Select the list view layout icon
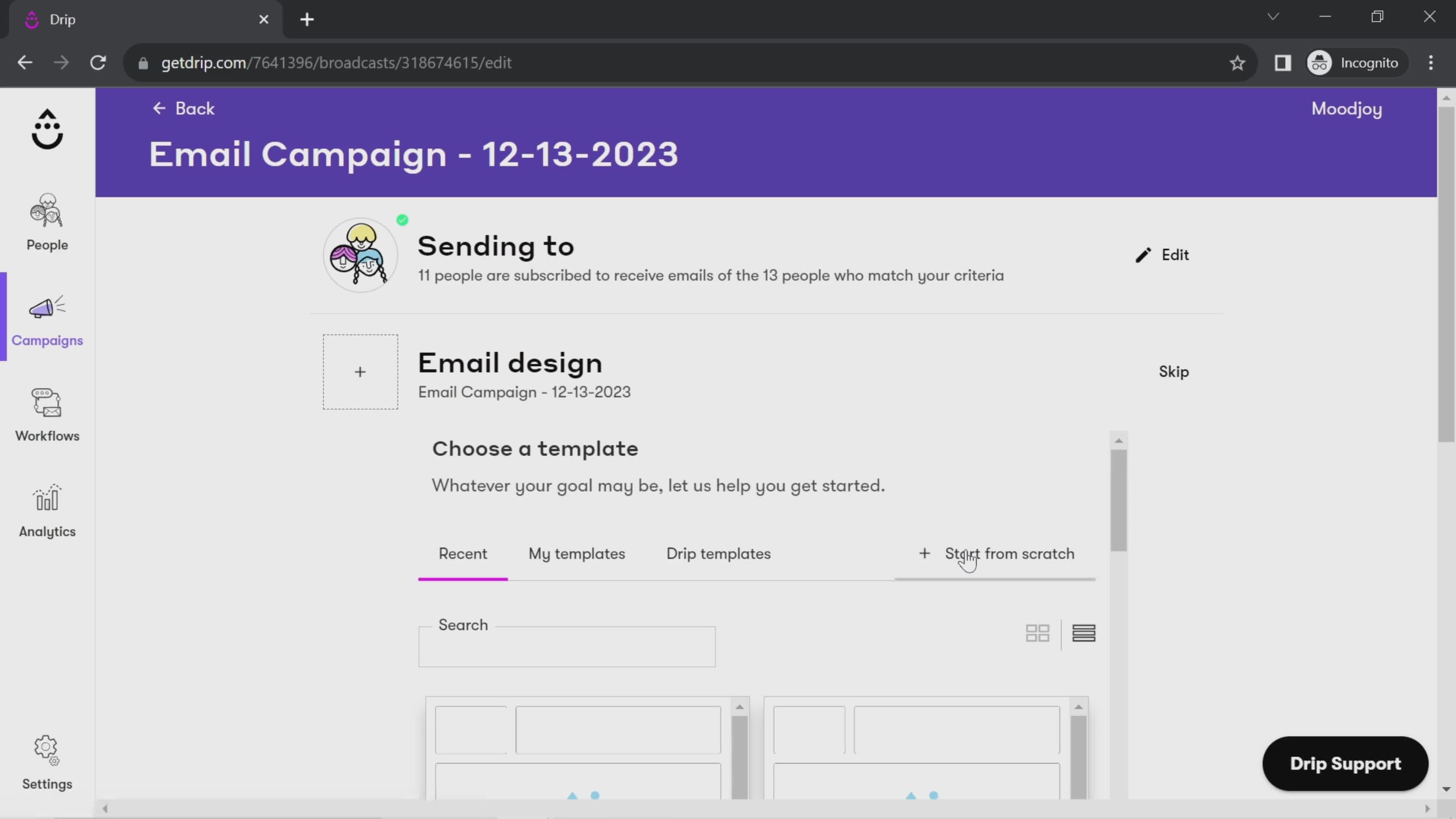This screenshot has width=1456, height=819. [x=1084, y=632]
